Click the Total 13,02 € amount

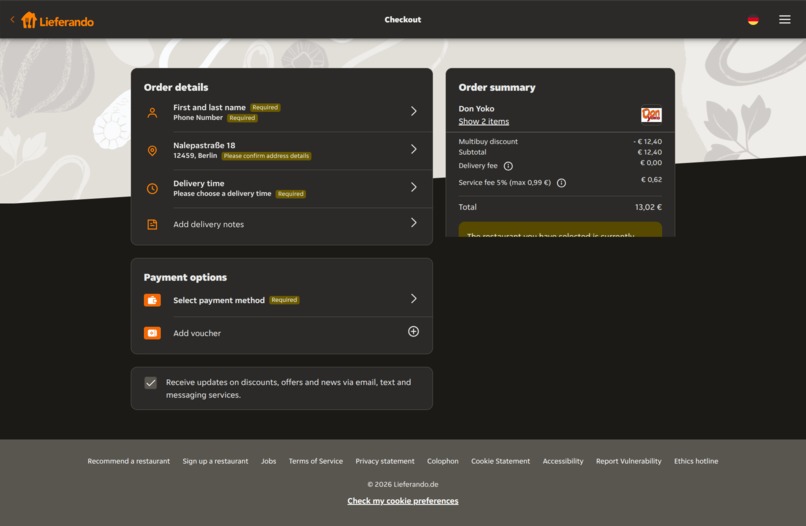pyautogui.click(x=648, y=207)
